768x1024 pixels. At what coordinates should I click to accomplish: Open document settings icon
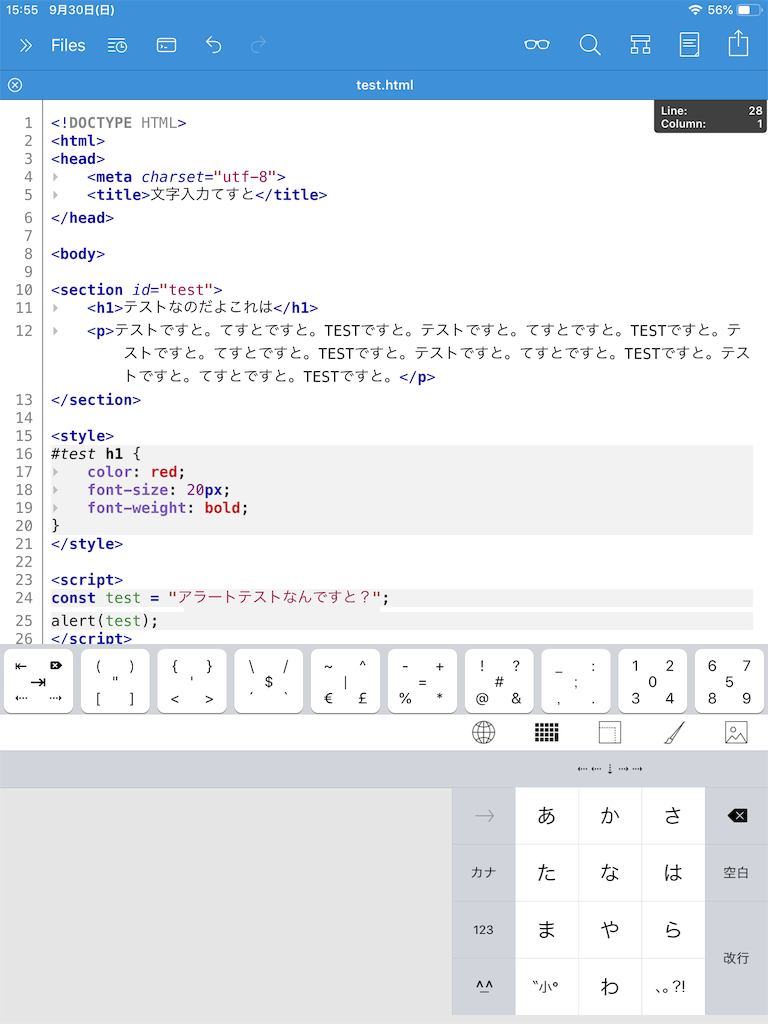689,45
